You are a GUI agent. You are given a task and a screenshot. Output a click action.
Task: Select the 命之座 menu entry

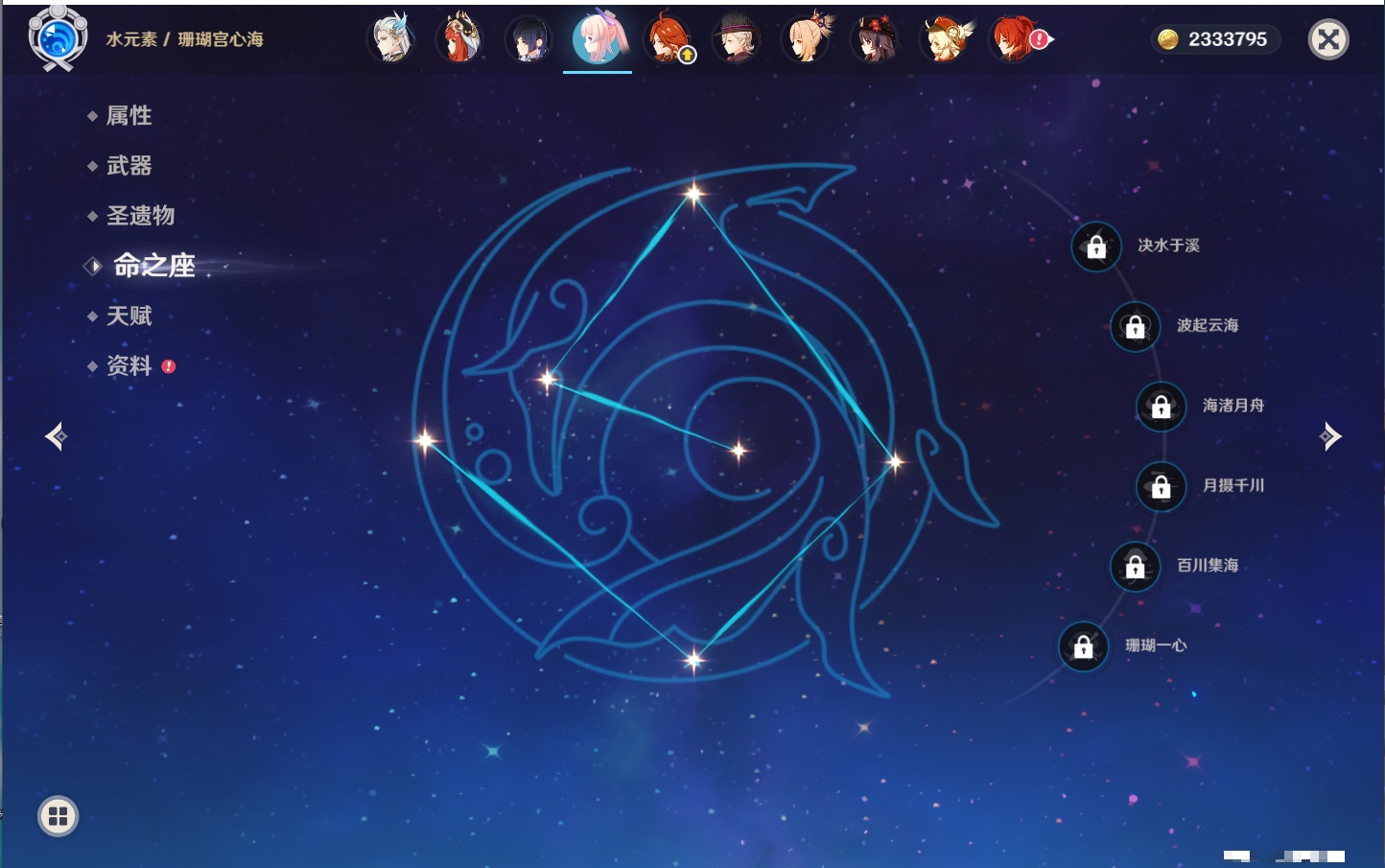pos(153,266)
